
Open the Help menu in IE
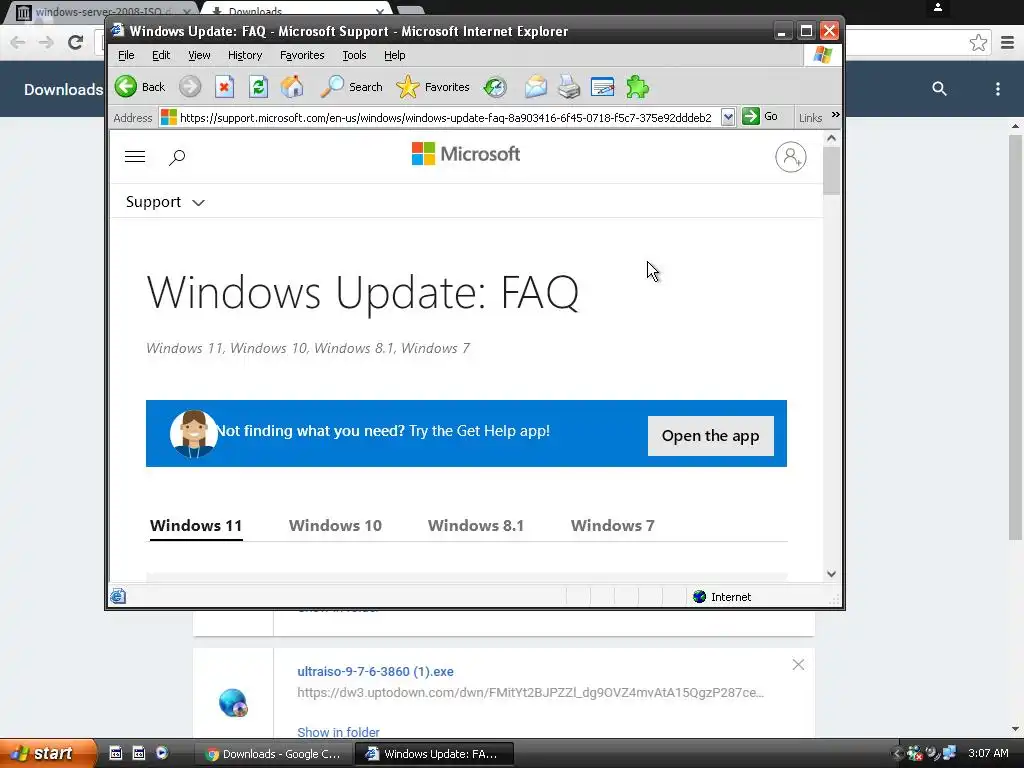(394, 56)
